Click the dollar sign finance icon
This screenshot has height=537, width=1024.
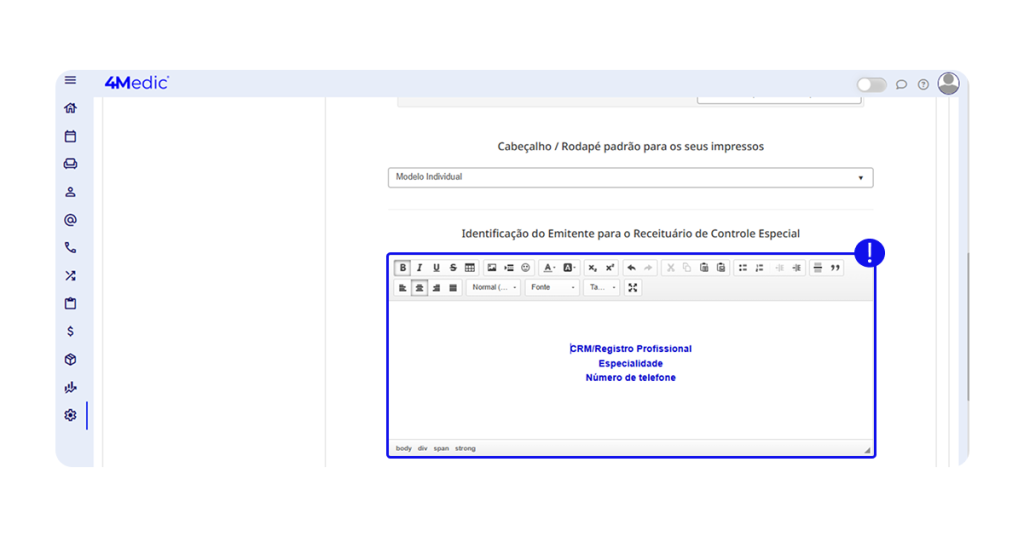(70, 331)
